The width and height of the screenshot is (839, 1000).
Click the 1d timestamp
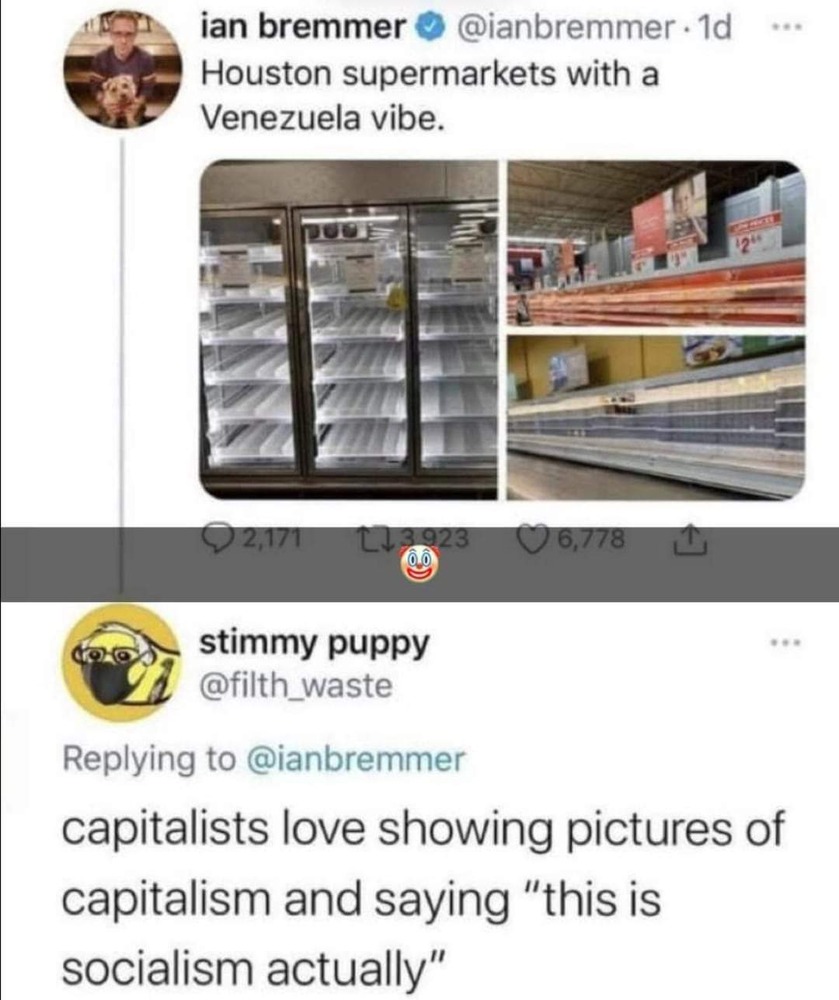715,28
